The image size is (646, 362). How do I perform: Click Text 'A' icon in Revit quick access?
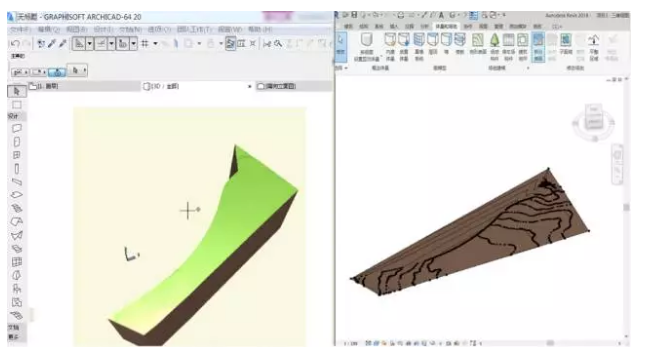441,15
